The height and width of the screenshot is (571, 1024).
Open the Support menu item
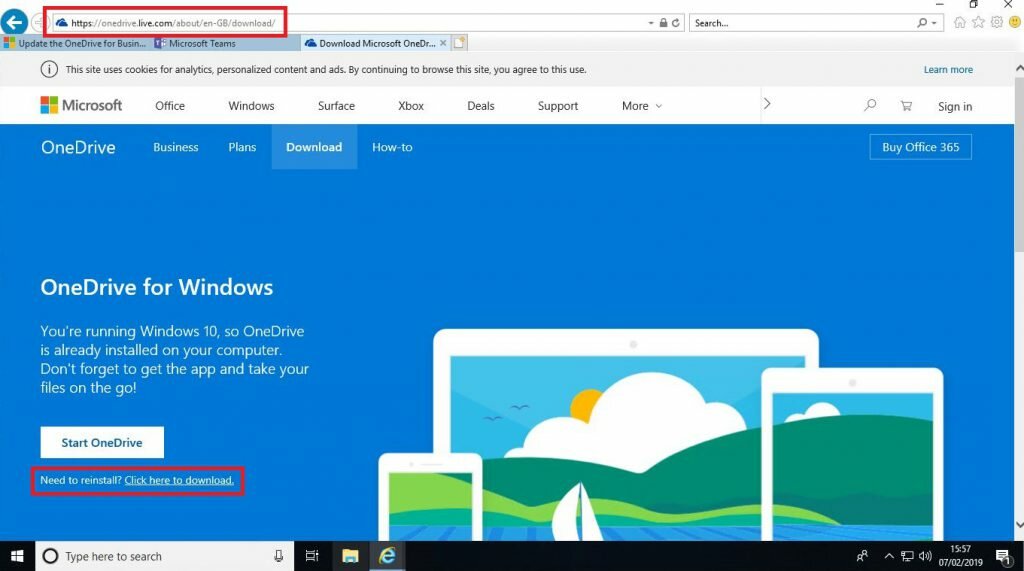pos(558,106)
